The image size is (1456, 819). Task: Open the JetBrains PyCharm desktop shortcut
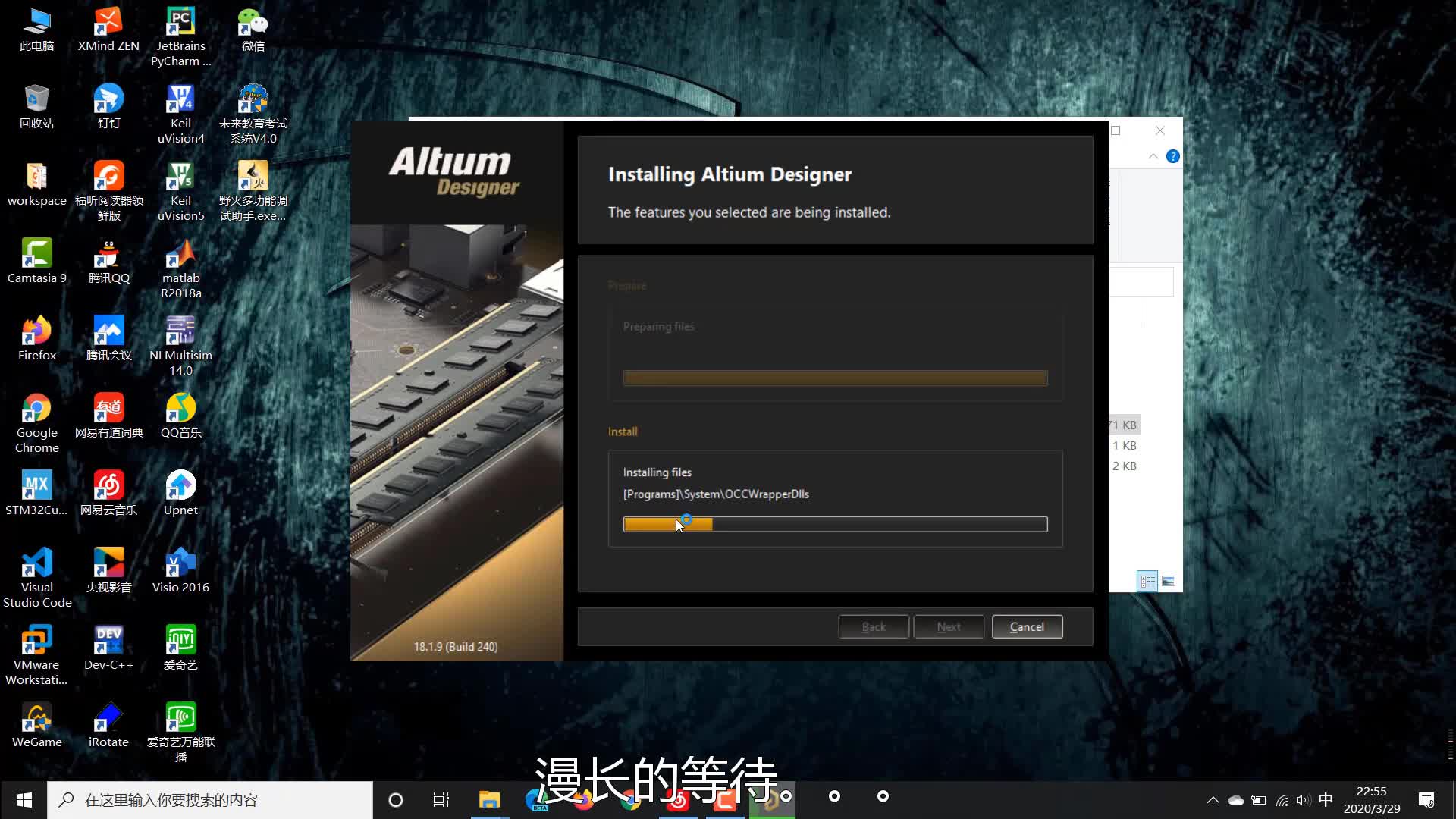(180, 36)
